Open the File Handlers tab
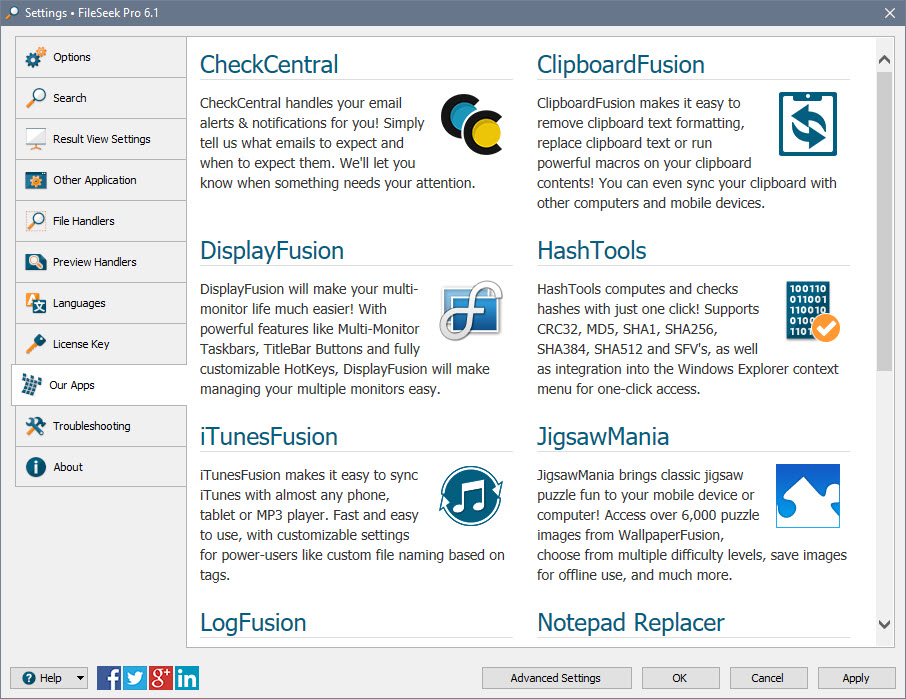Screen dimensions: 906x699 [101, 221]
